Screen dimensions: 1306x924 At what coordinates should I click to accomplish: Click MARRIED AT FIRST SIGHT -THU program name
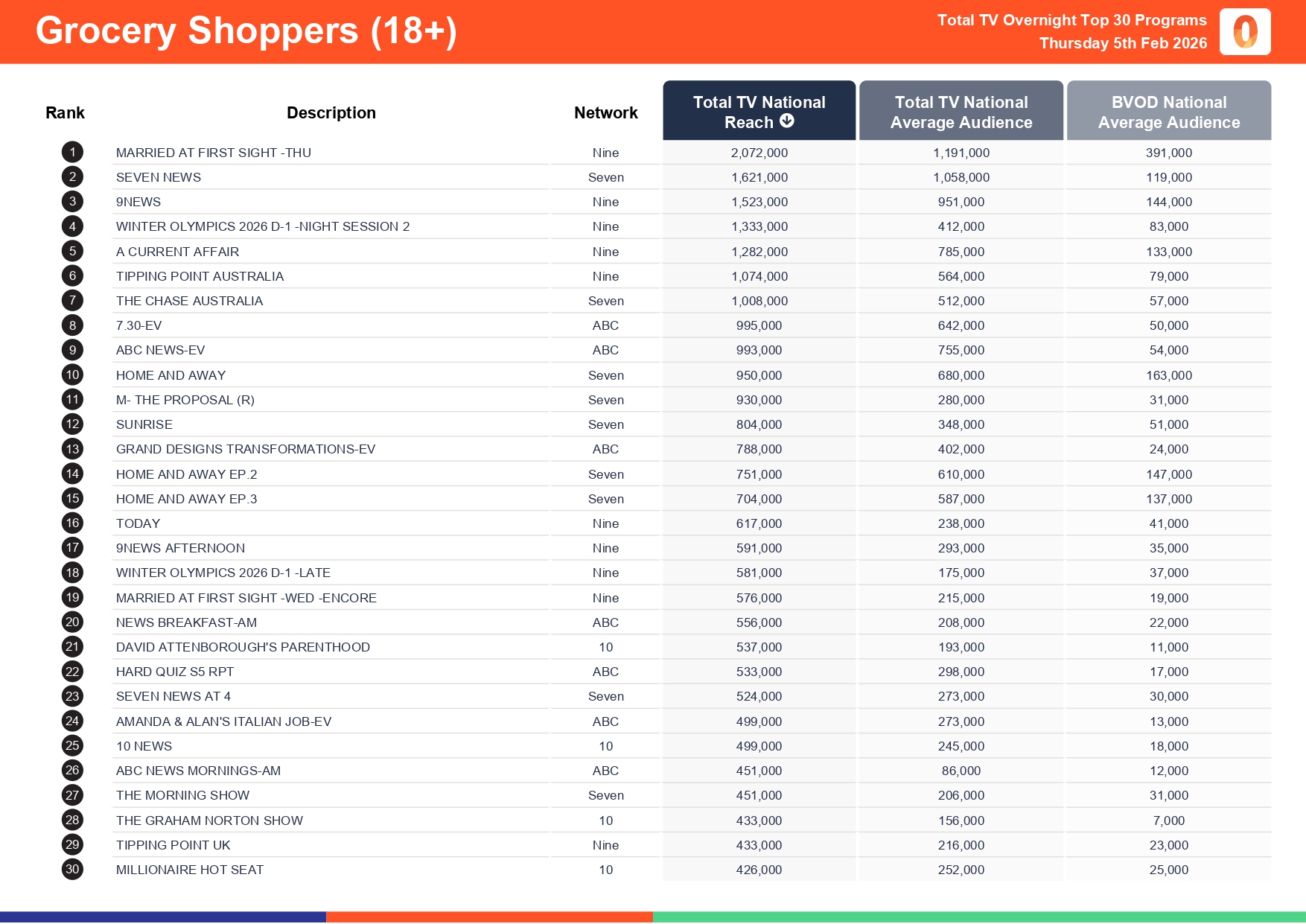[x=214, y=153]
